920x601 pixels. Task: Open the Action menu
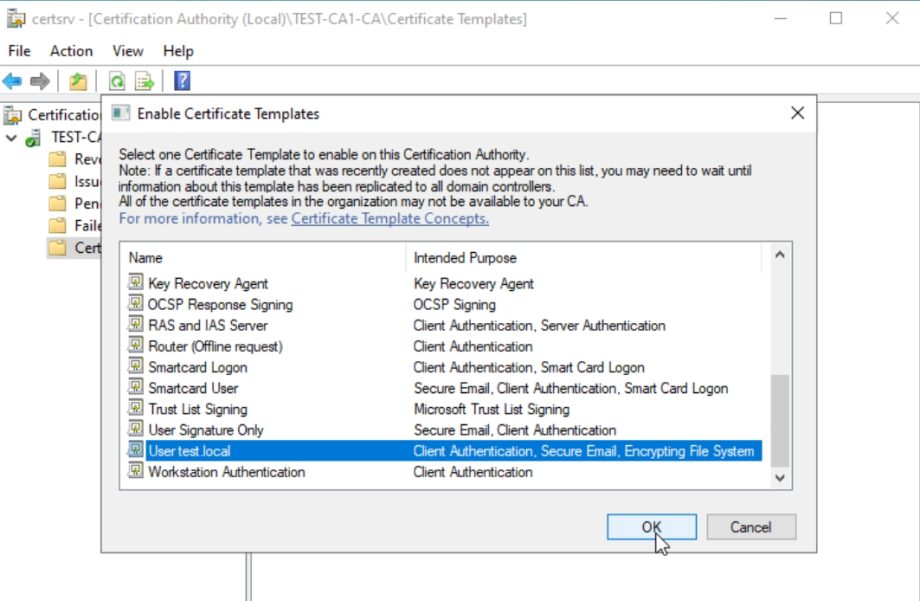pyautogui.click(x=70, y=51)
